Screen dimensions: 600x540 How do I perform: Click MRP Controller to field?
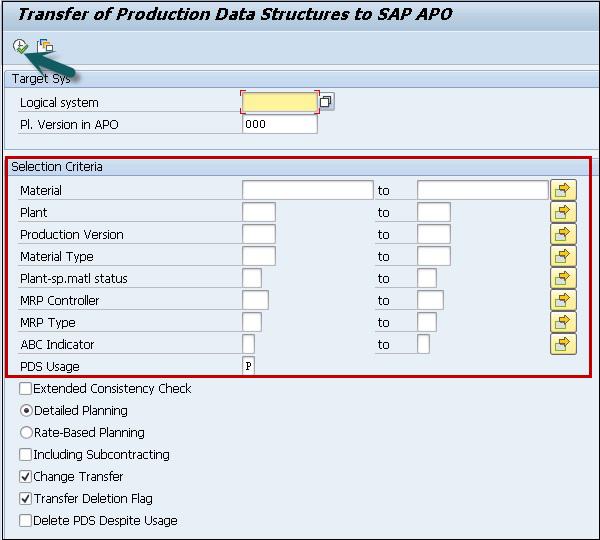tap(430, 300)
